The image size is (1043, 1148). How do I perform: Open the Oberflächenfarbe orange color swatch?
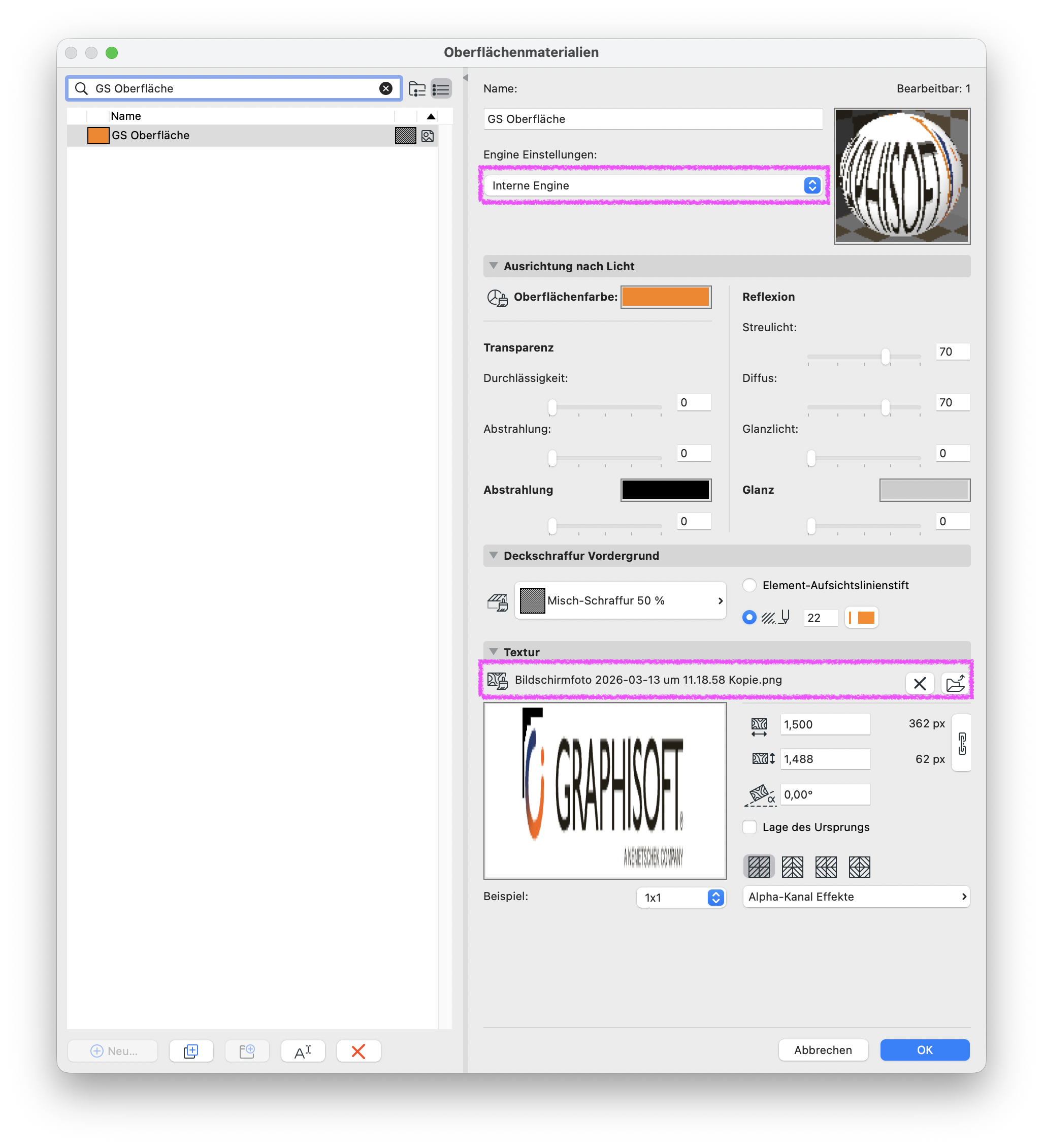(666, 297)
